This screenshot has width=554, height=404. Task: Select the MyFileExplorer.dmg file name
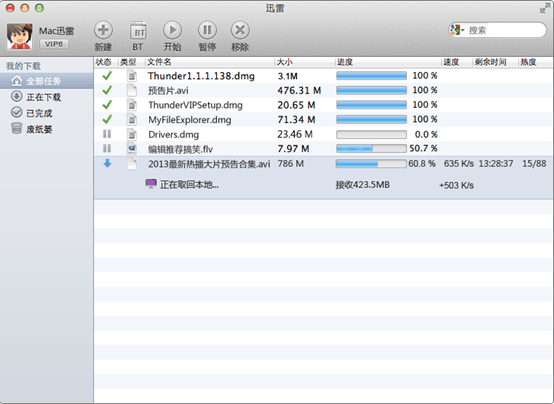click(x=190, y=120)
